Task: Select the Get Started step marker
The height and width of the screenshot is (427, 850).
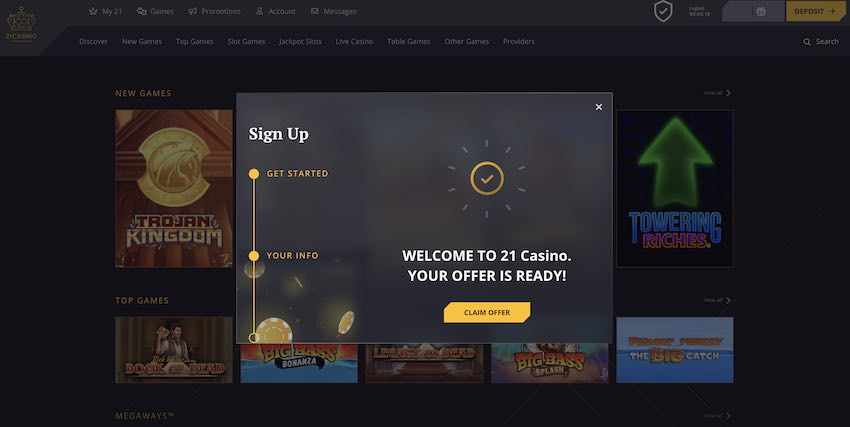Action: pos(254,173)
